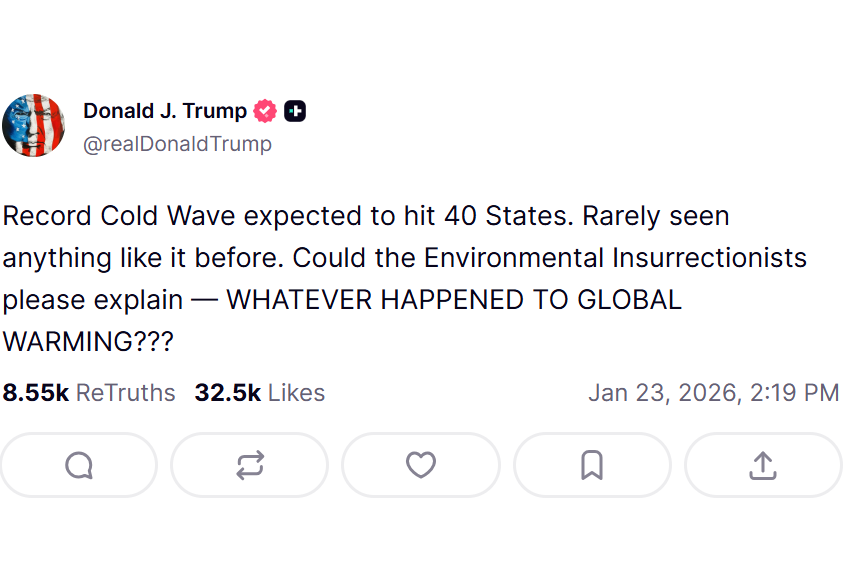ReTruth this post using the arrows icon

tap(250, 465)
